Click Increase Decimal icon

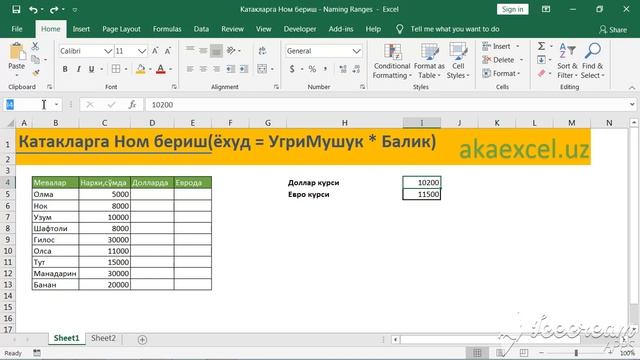coord(343,69)
